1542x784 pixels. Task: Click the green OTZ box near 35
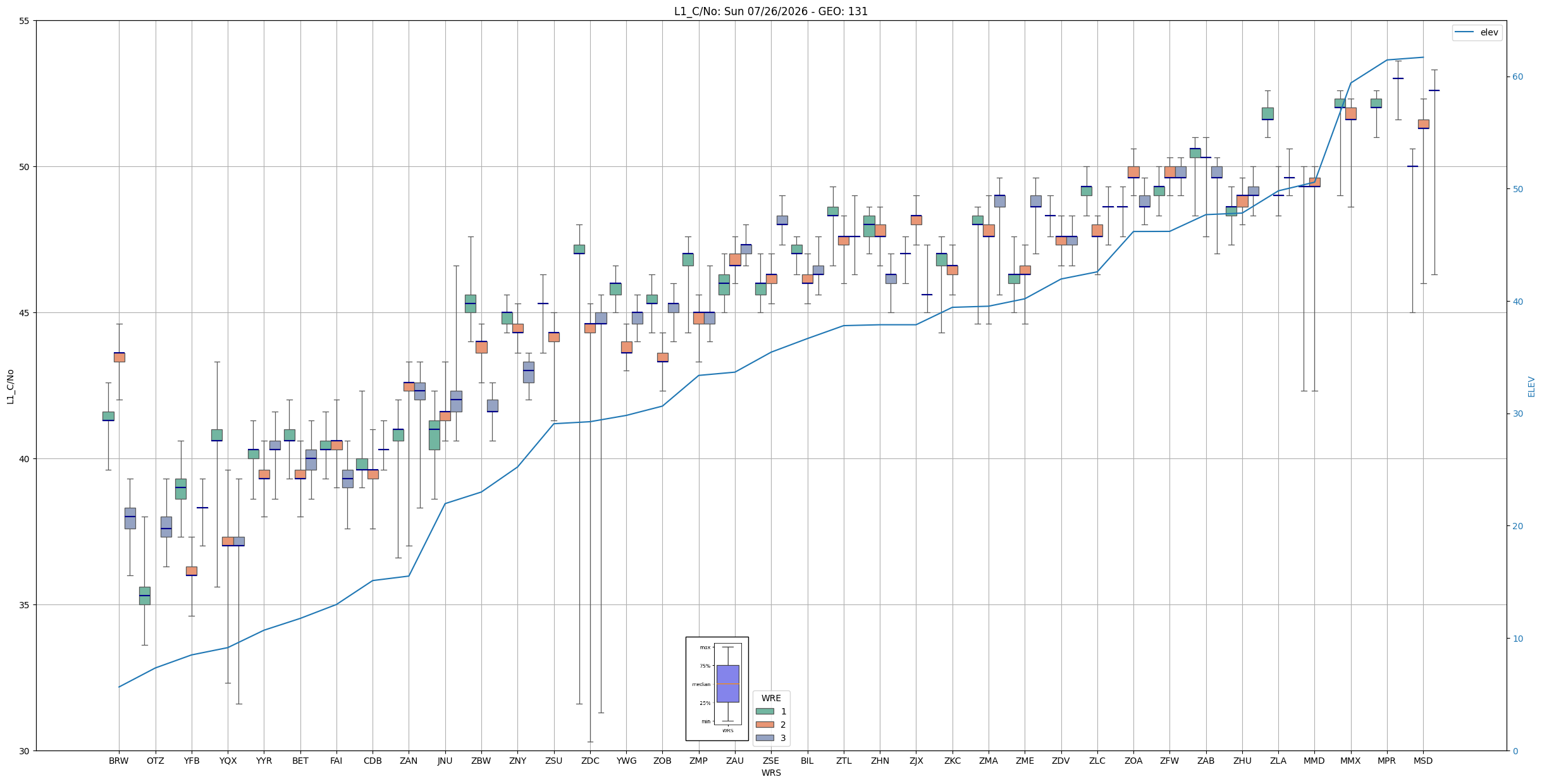coord(145,596)
